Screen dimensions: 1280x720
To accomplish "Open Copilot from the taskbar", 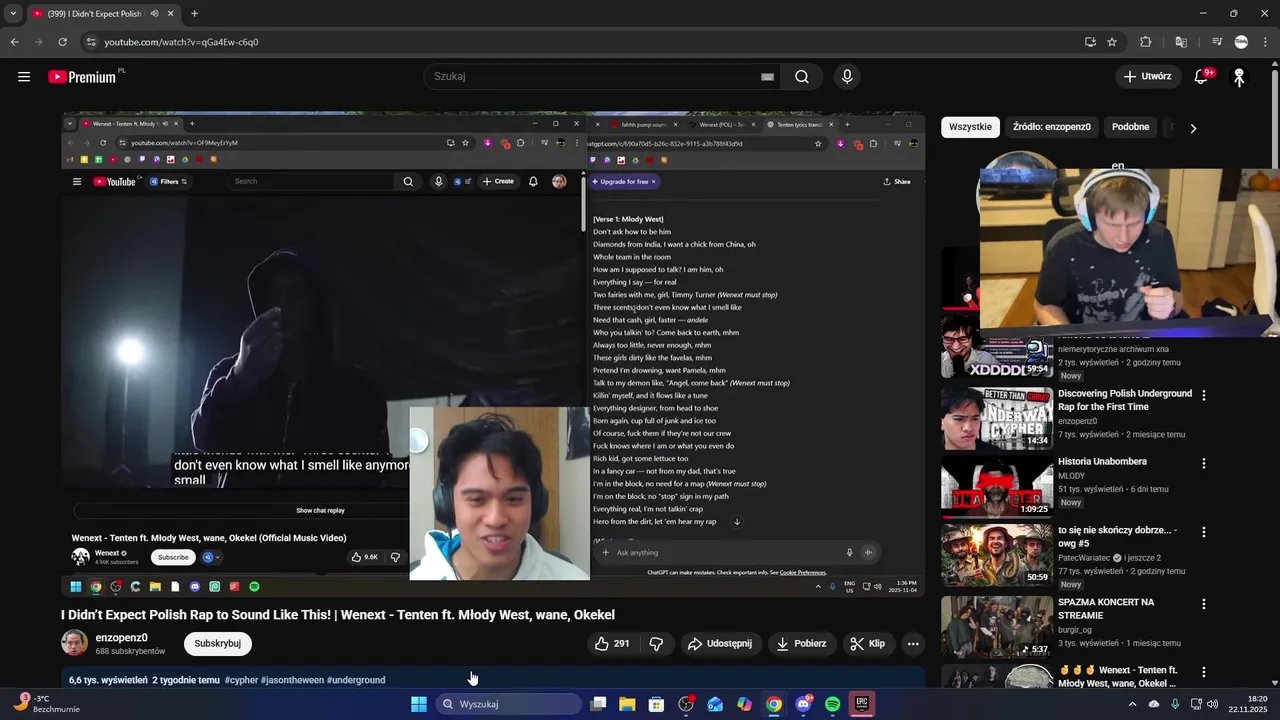I will [x=744, y=704].
